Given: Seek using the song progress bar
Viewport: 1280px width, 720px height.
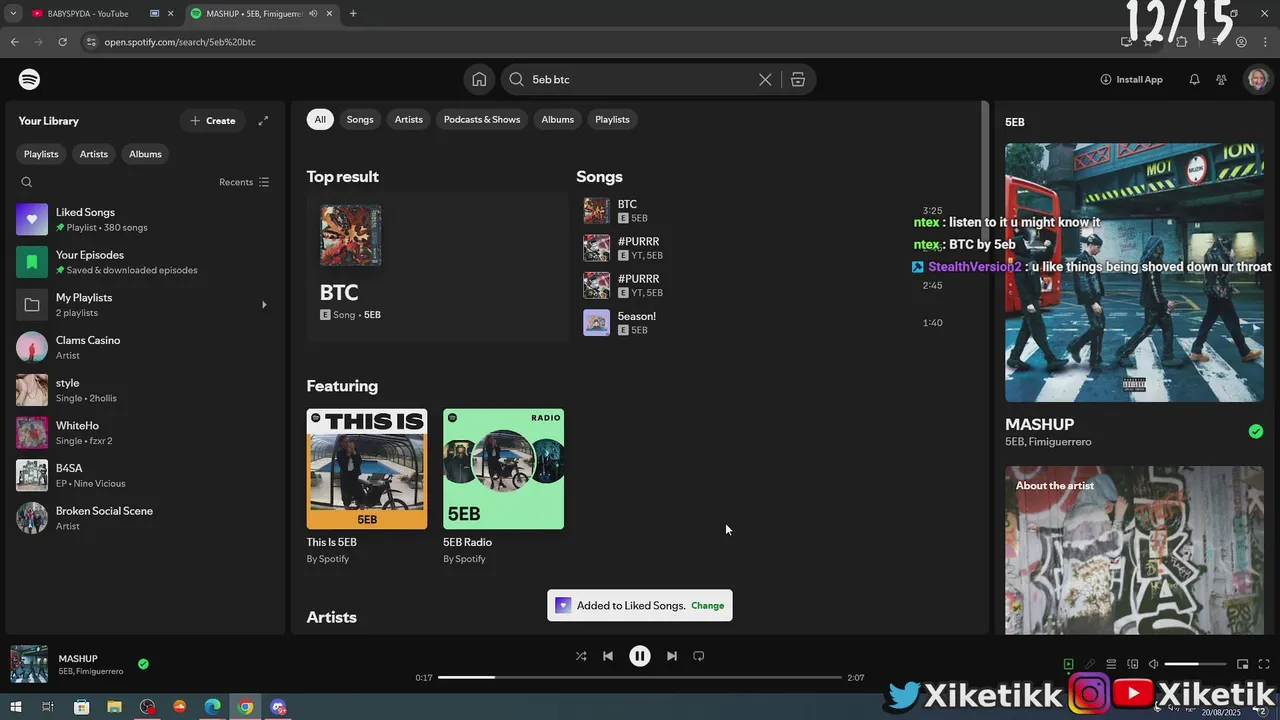Looking at the screenshot, I should 640,678.
